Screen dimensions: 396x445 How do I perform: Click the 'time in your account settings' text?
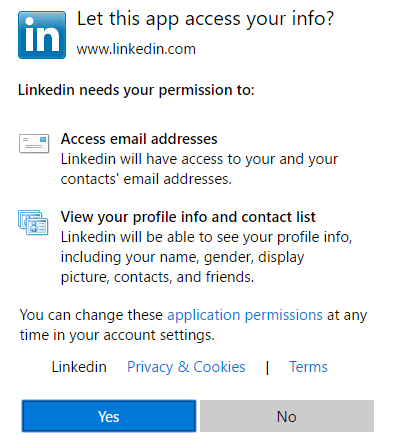[117, 335]
